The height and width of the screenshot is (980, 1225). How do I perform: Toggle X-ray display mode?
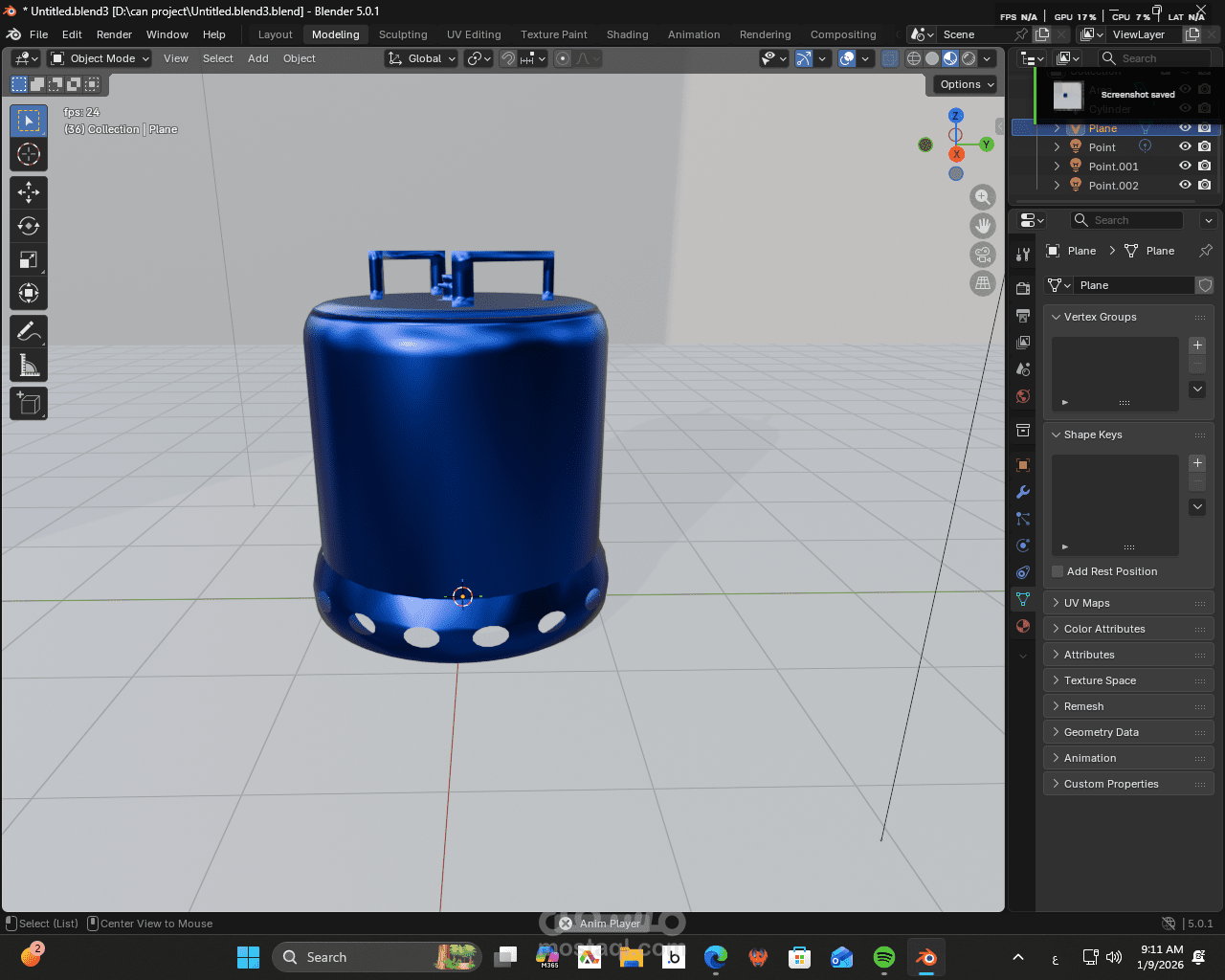889,58
